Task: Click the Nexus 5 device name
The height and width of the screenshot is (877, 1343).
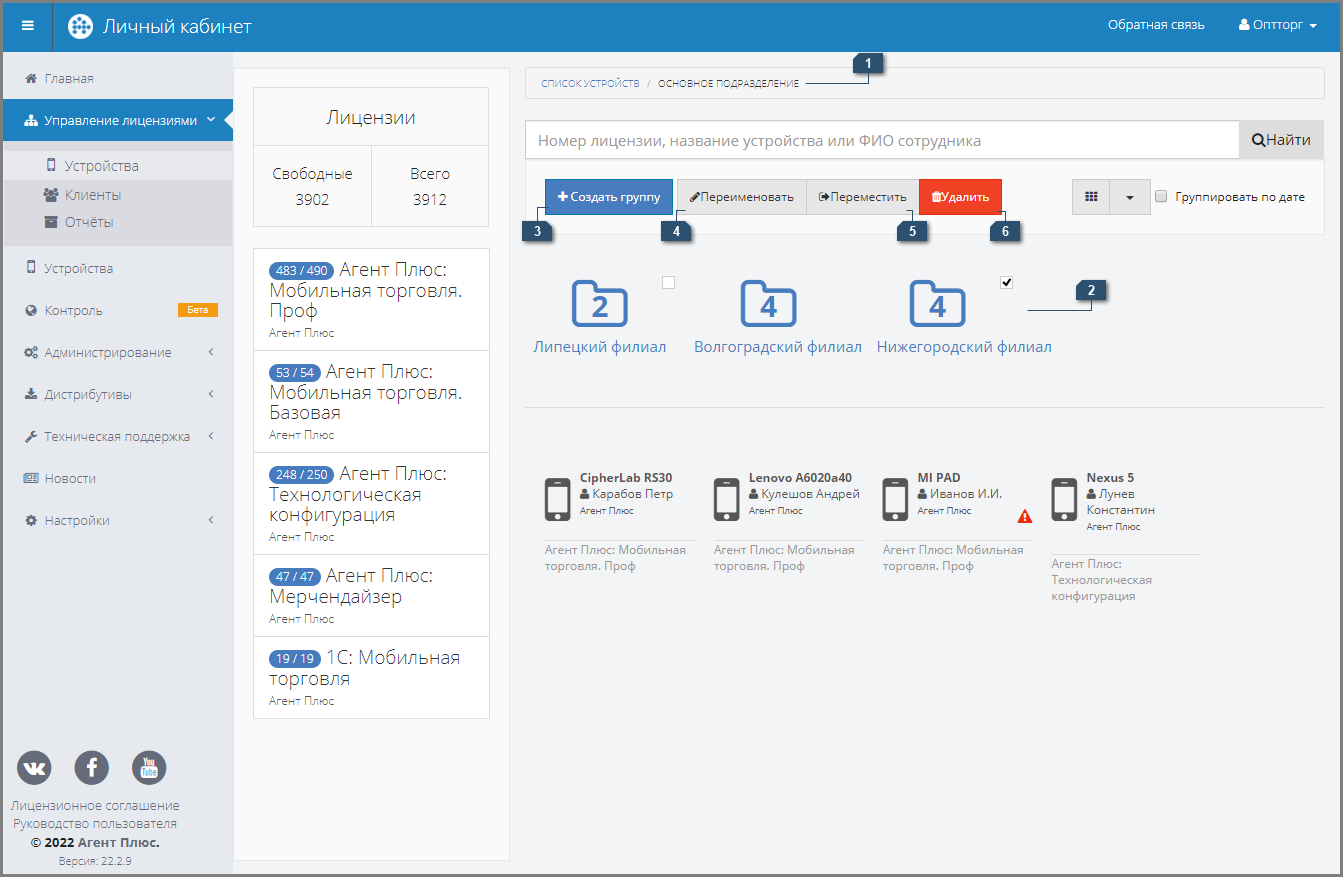Action: click(1110, 478)
